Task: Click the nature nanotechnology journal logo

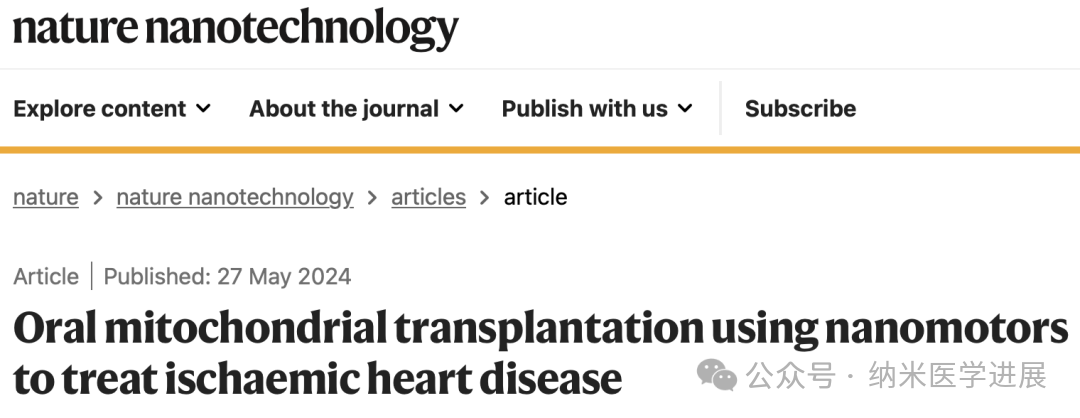Action: [235, 29]
